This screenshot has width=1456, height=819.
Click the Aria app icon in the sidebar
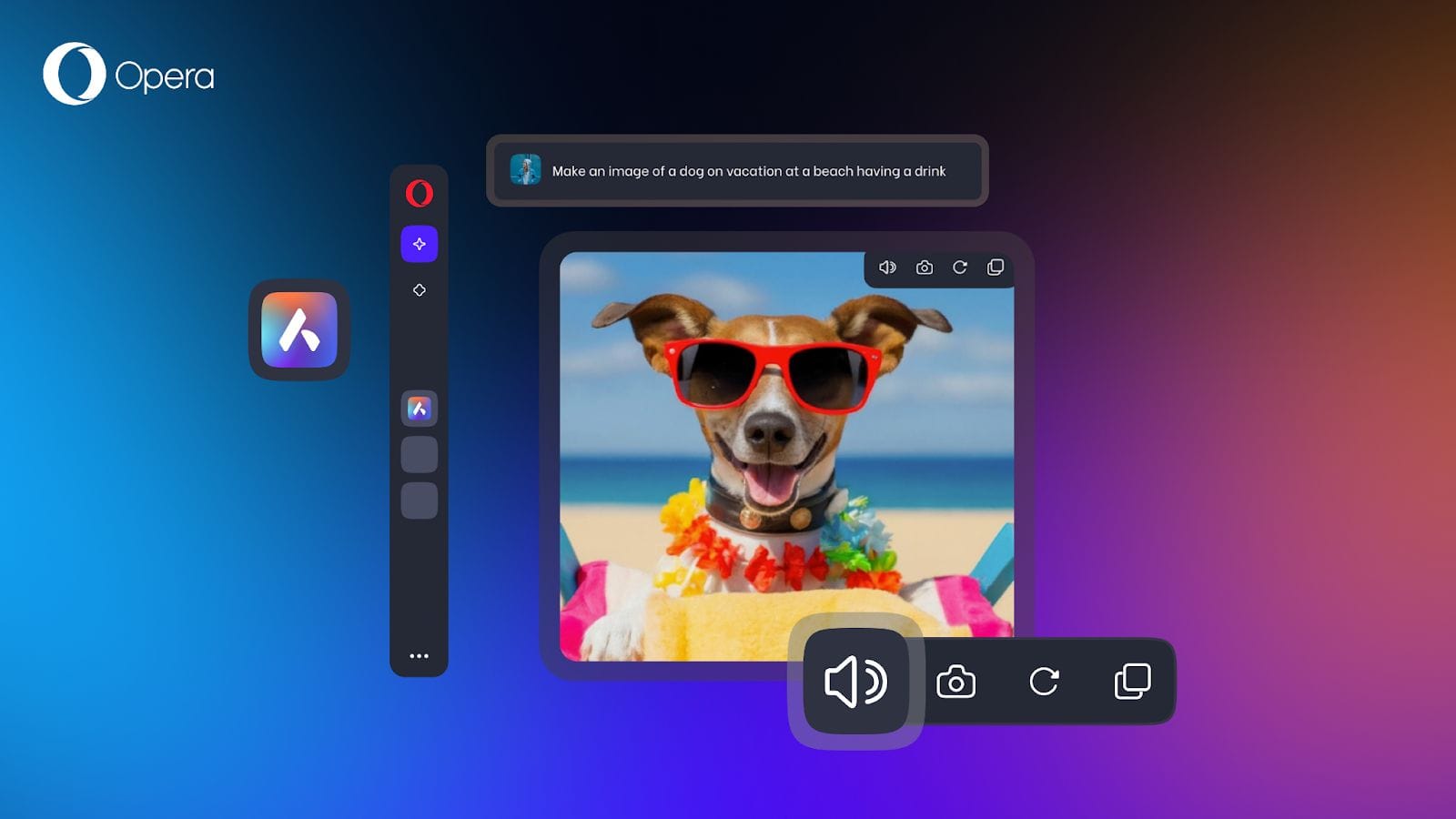point(419,409)
